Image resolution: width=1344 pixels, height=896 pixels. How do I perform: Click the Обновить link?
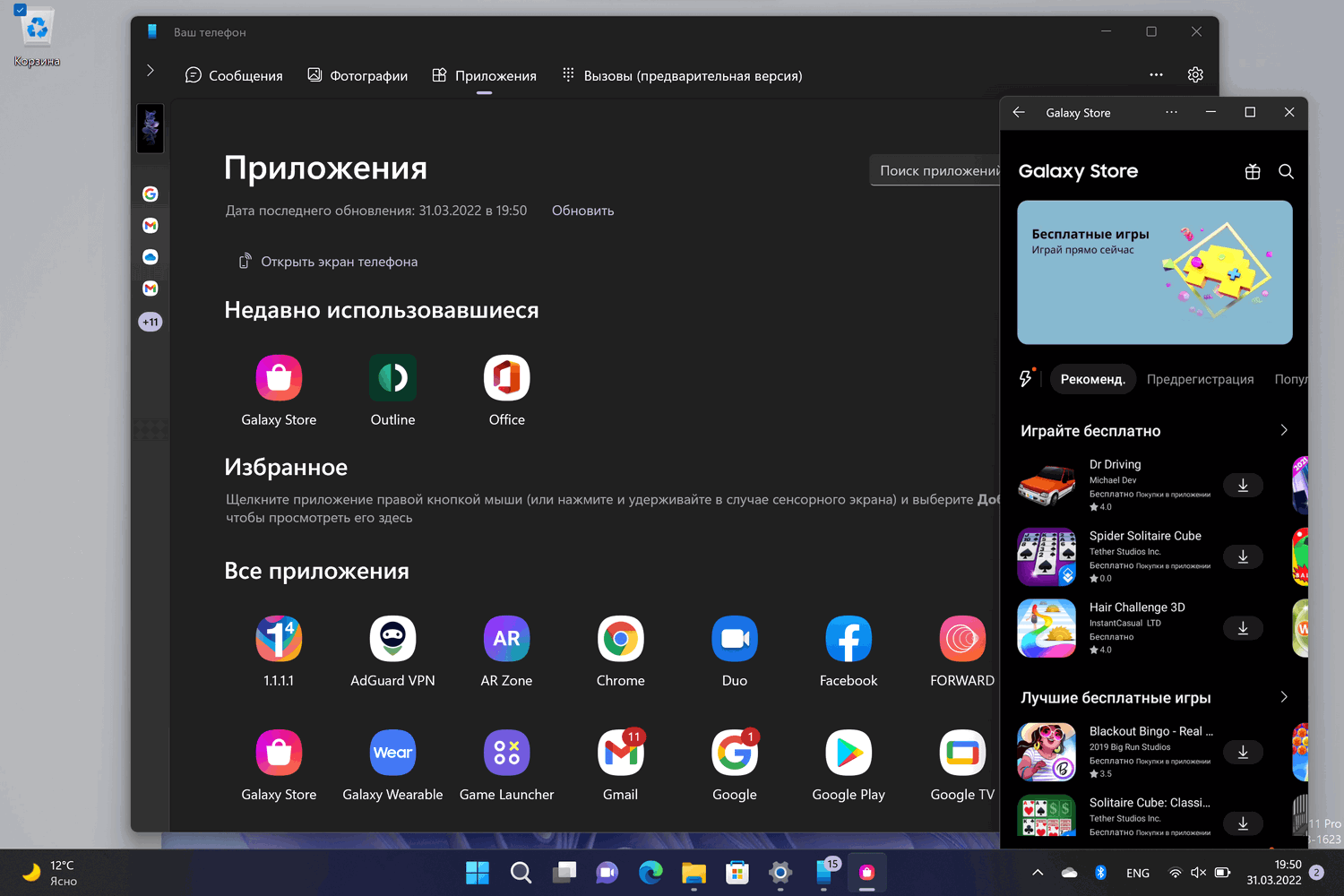click(x=583, y=211)
